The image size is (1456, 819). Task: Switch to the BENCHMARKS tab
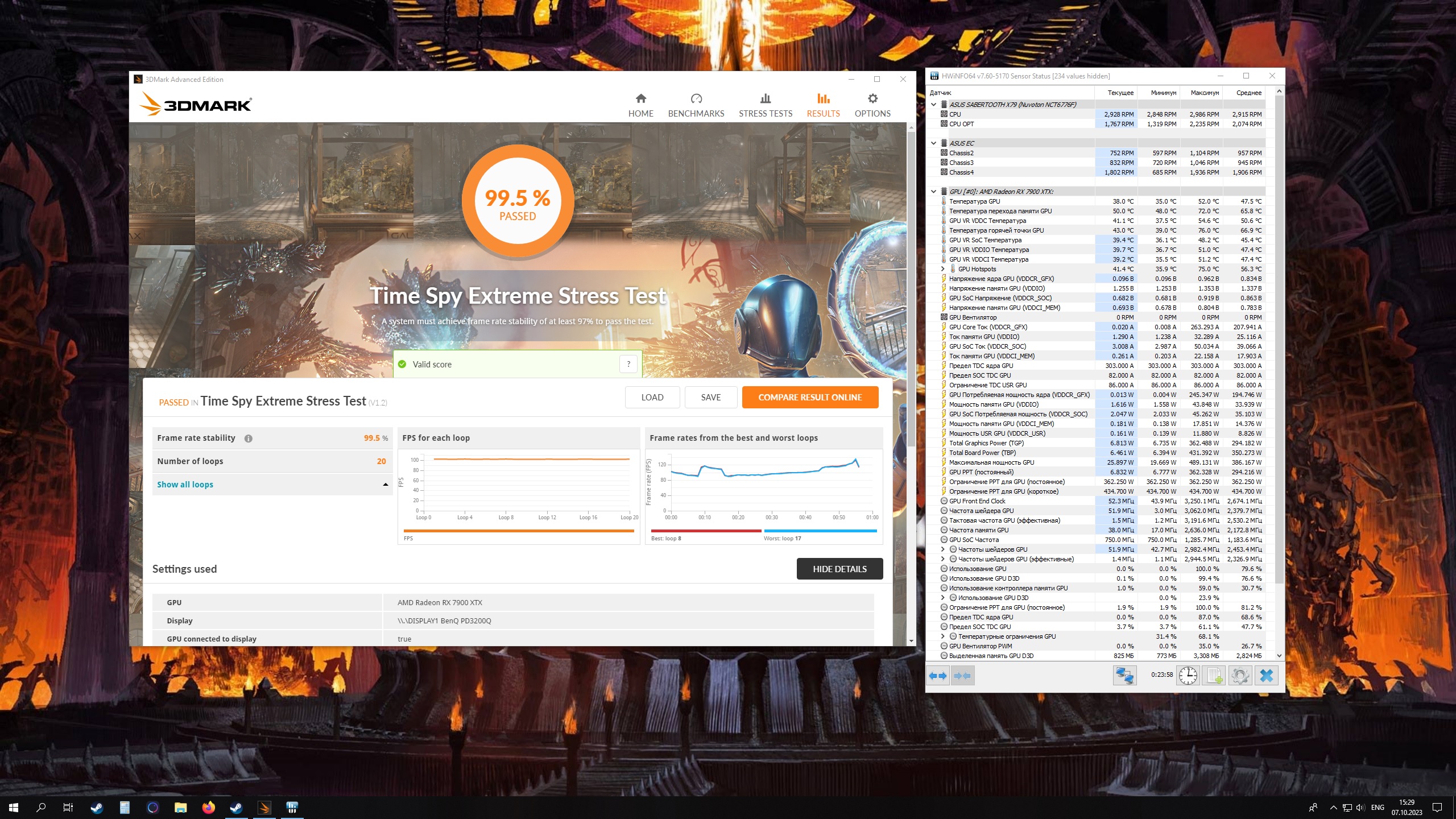tap(696, 105)
